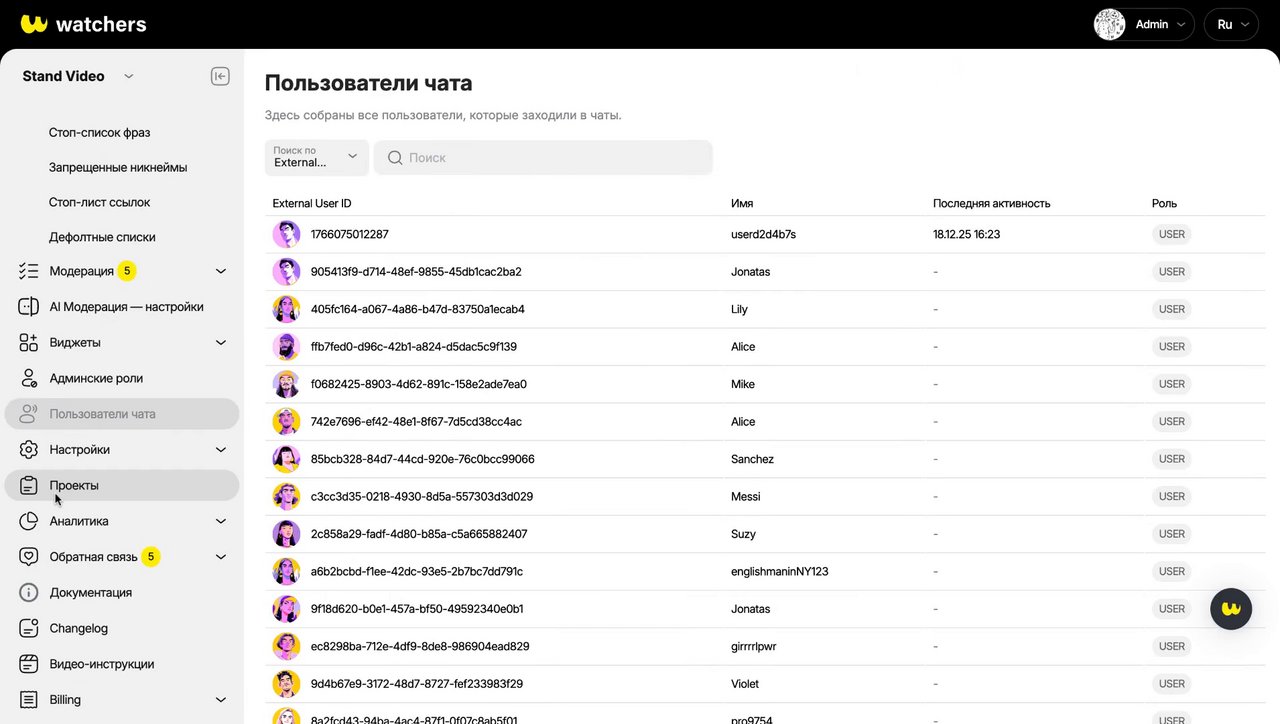
Task: Open 'Стоп-лист ссылок' menu item
Action: (x=99, y=202)
